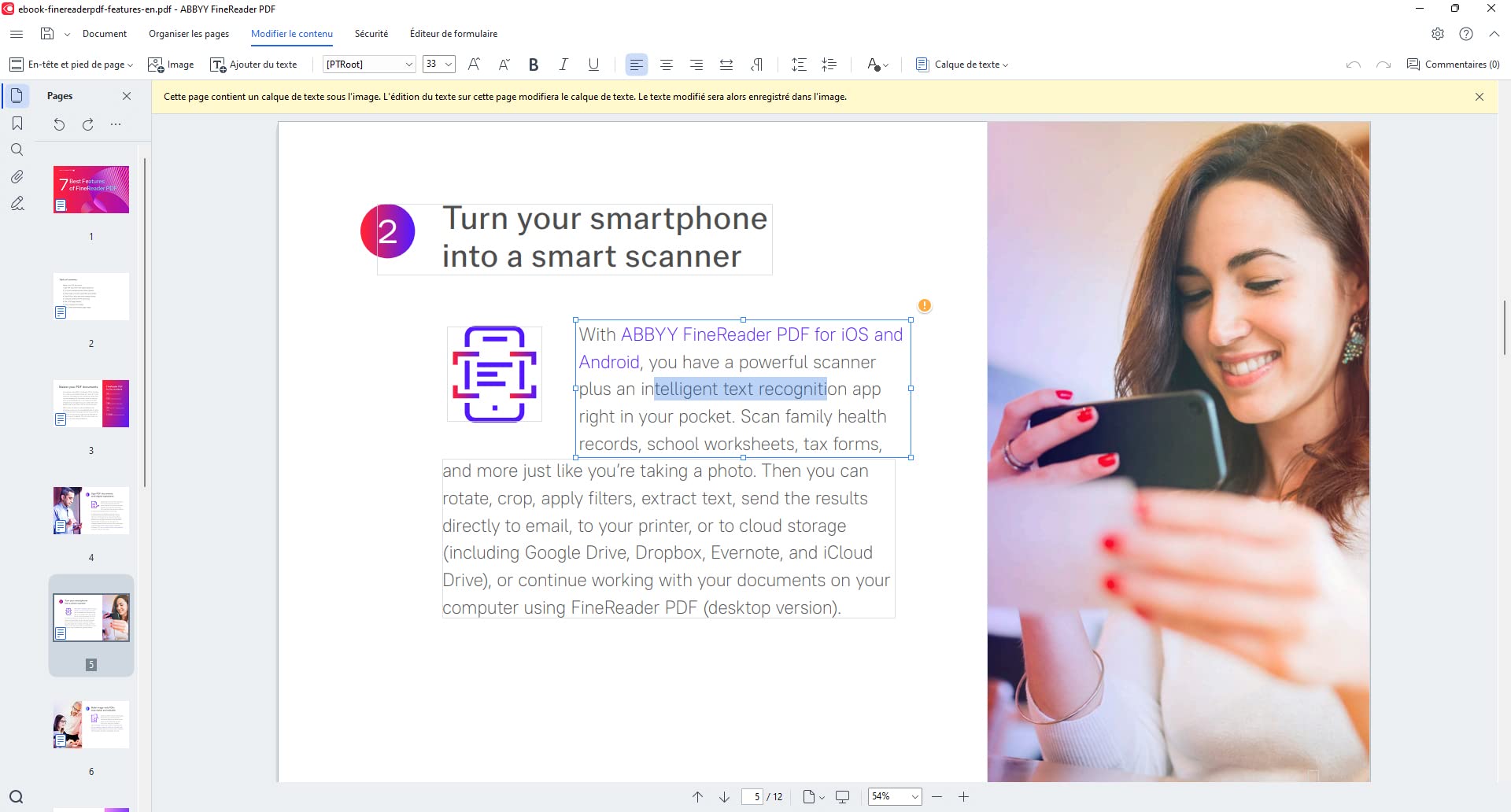Open the font color picker
The image size is (1511, 812).
(877, 65)
